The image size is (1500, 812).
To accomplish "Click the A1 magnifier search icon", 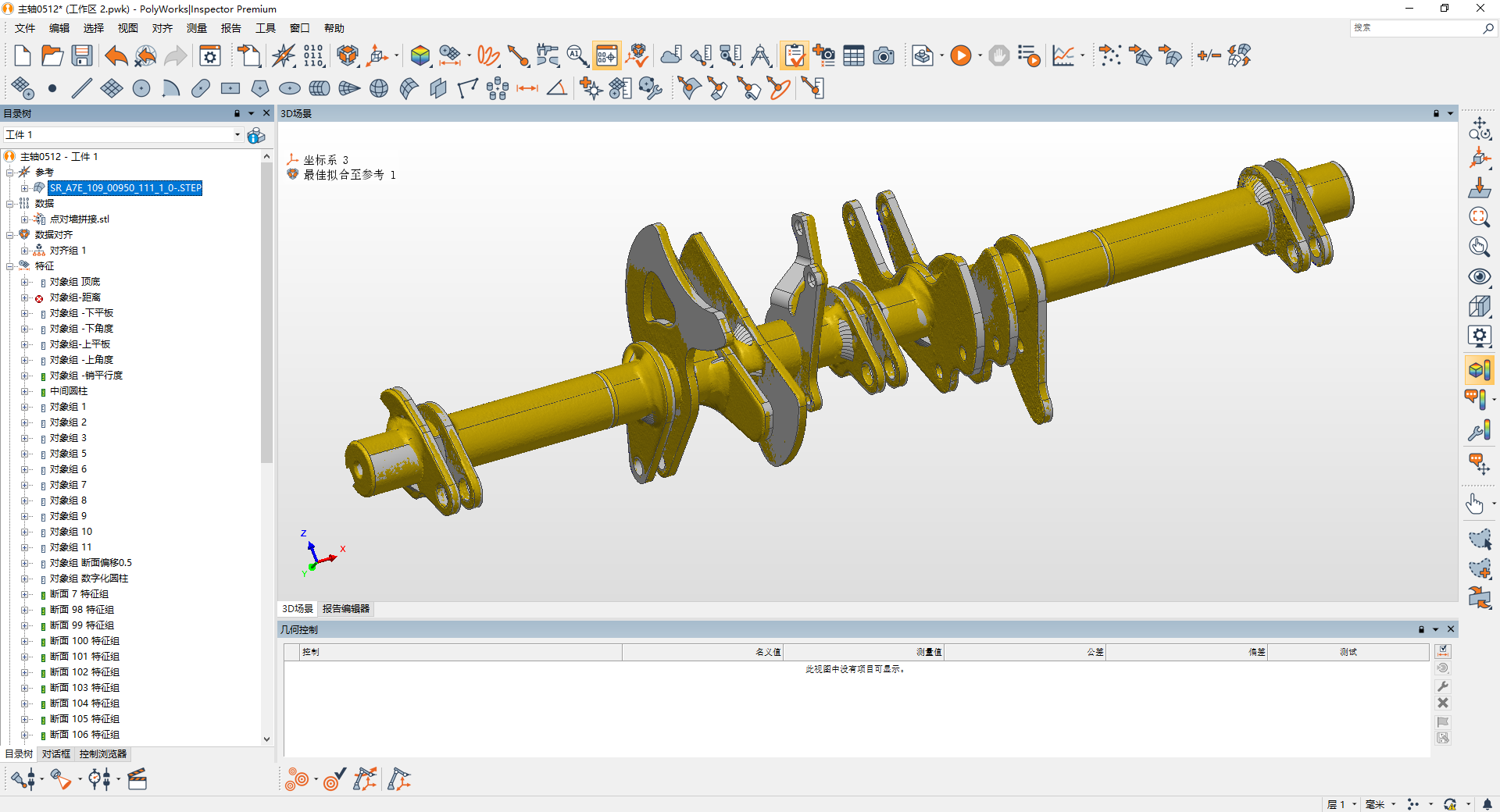I will (577, 56).
